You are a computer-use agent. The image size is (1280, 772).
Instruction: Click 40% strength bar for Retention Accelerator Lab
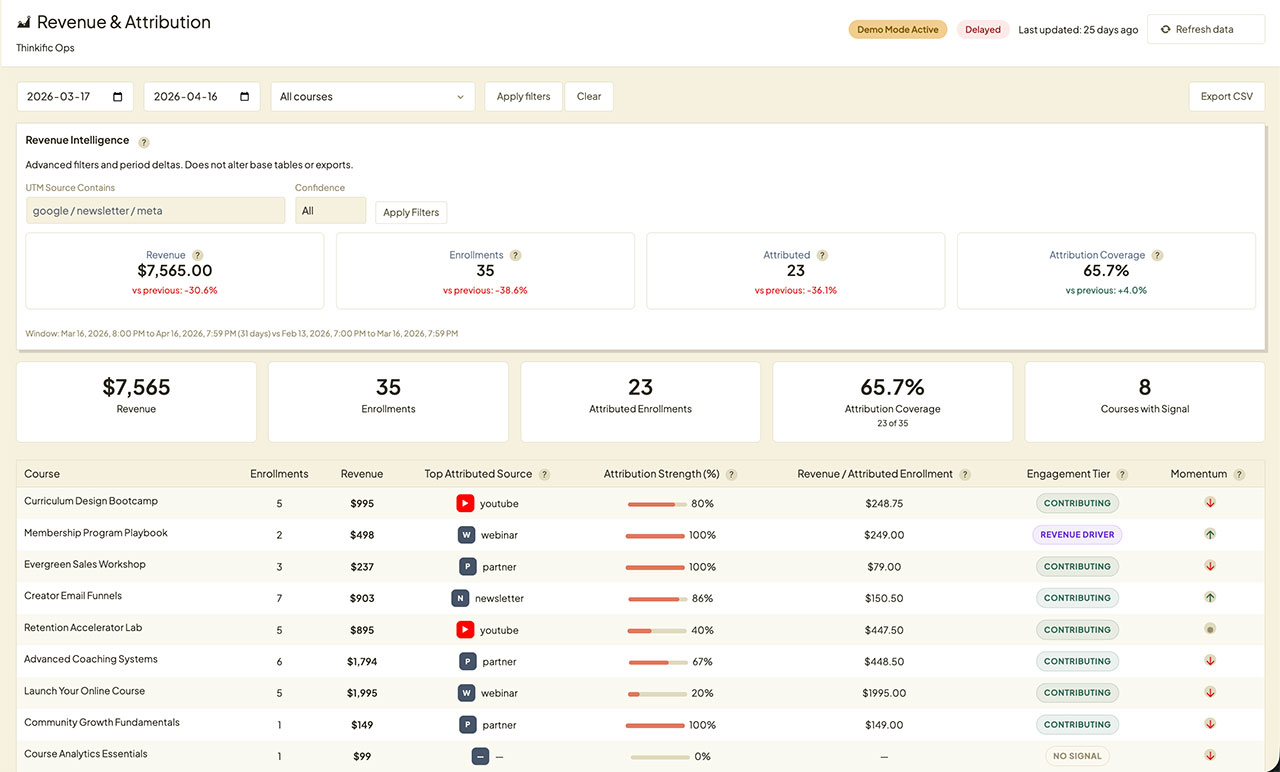pyautogui.click(x=657, y=631)
